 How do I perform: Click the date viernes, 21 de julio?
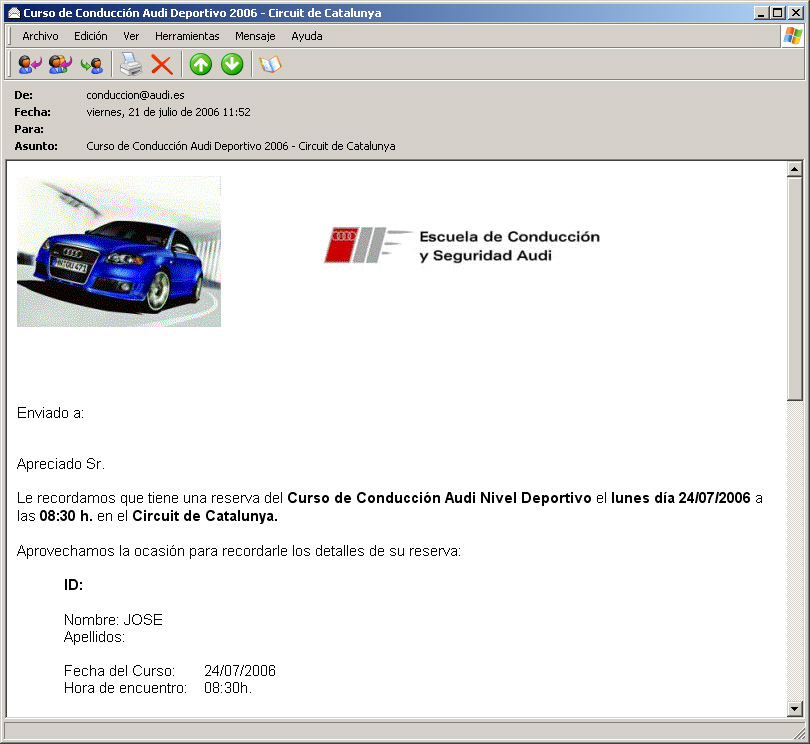coord(168,112)
